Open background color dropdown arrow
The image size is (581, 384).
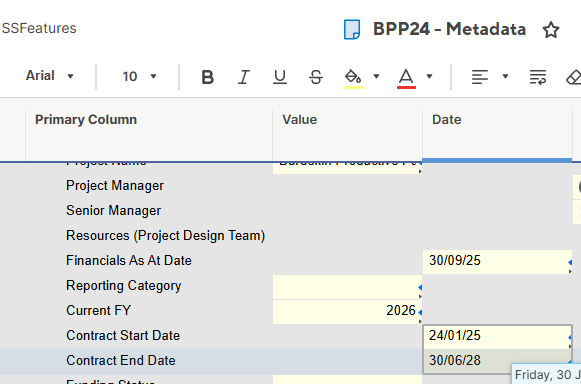(x=376, y=76)
